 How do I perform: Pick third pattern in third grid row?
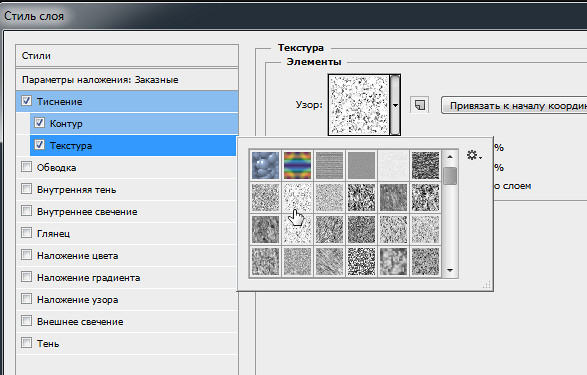tap(329, 229)
